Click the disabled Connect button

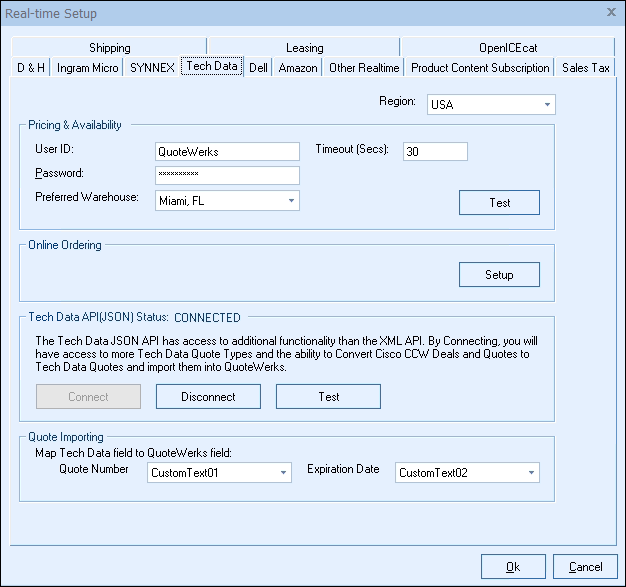click(x=88, y=397)
